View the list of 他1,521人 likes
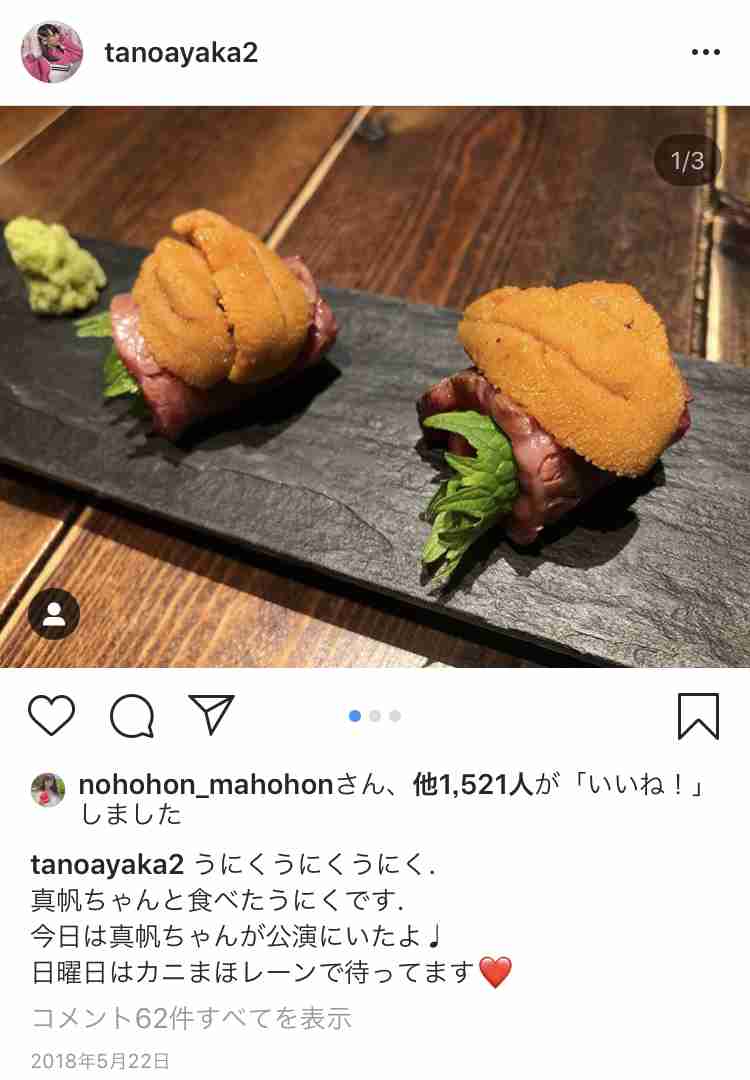This screenshot has width=750, height=1080. (x=472, y=785)
